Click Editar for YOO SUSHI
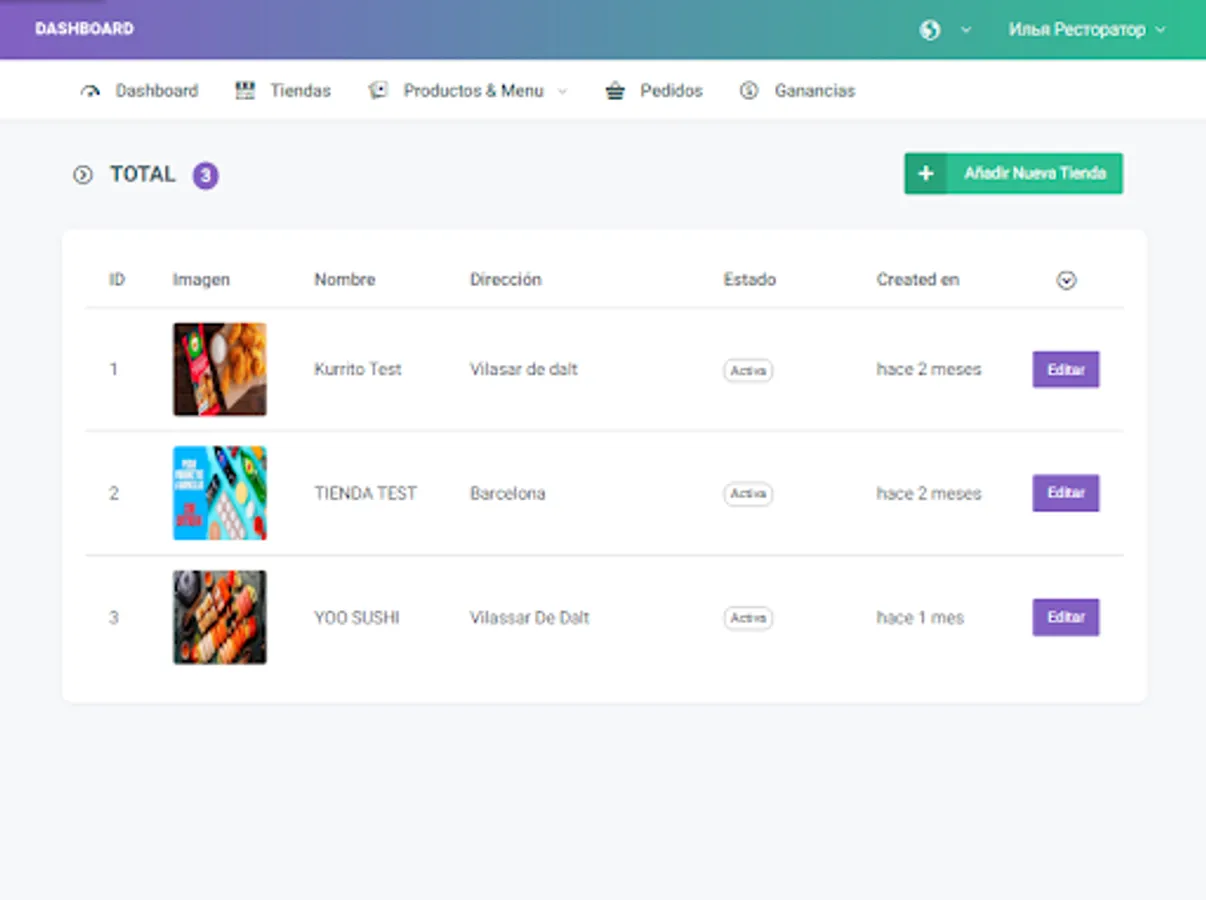 tap(1066, 617)
